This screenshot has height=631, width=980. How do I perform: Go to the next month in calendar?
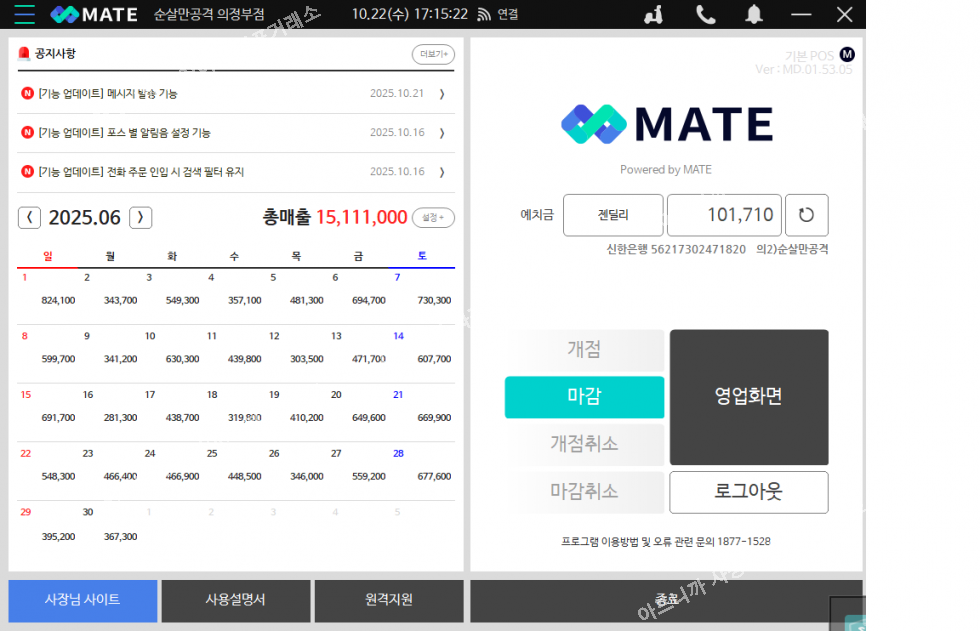(141, 217)
